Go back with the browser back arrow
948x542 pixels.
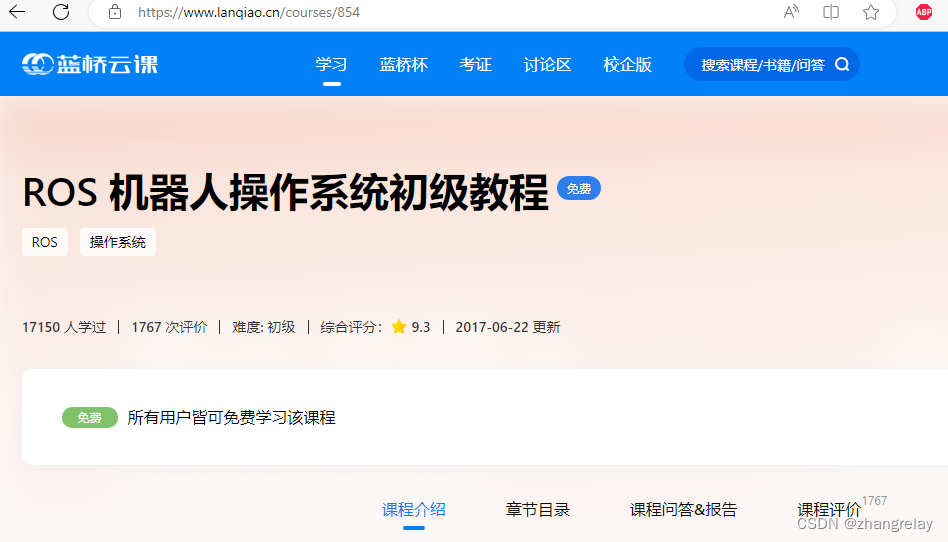tap(17, 11)
